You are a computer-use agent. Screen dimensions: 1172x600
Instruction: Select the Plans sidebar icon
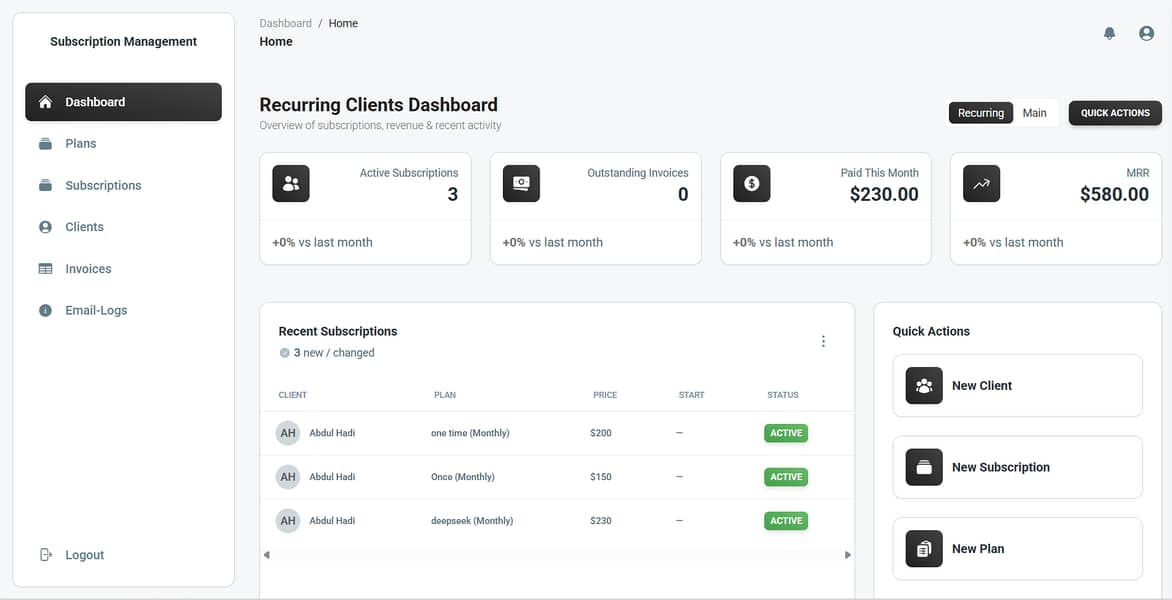click(44, 143)
